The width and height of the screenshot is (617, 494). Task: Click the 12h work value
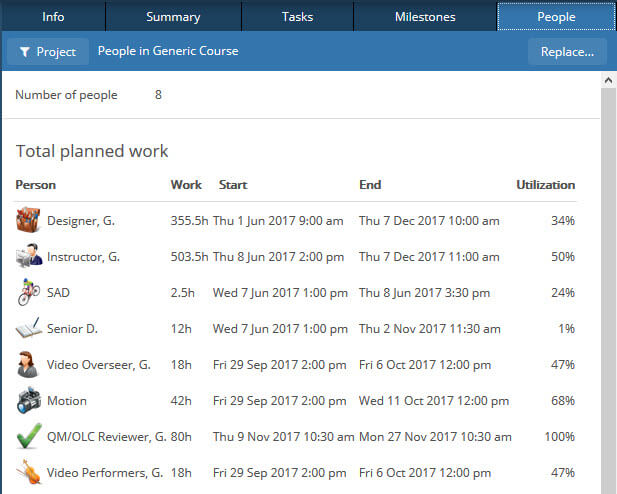pyautogui.click(x=181, y=329)
